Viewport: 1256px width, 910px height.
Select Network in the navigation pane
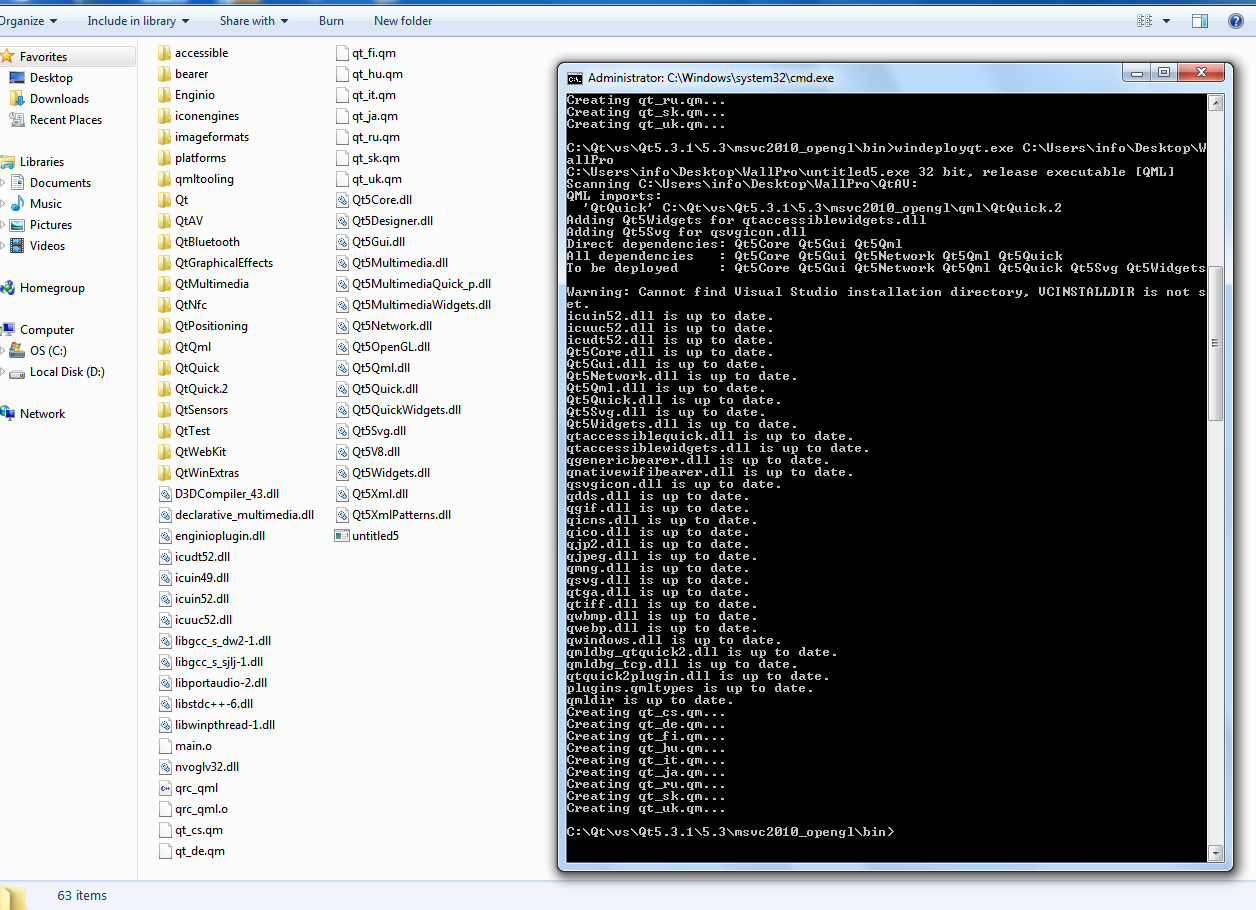click(x=42, y=414)
